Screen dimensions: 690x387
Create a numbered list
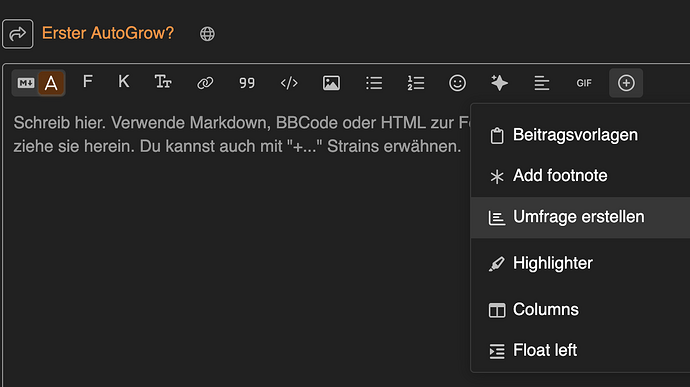[x=416, y=83]
